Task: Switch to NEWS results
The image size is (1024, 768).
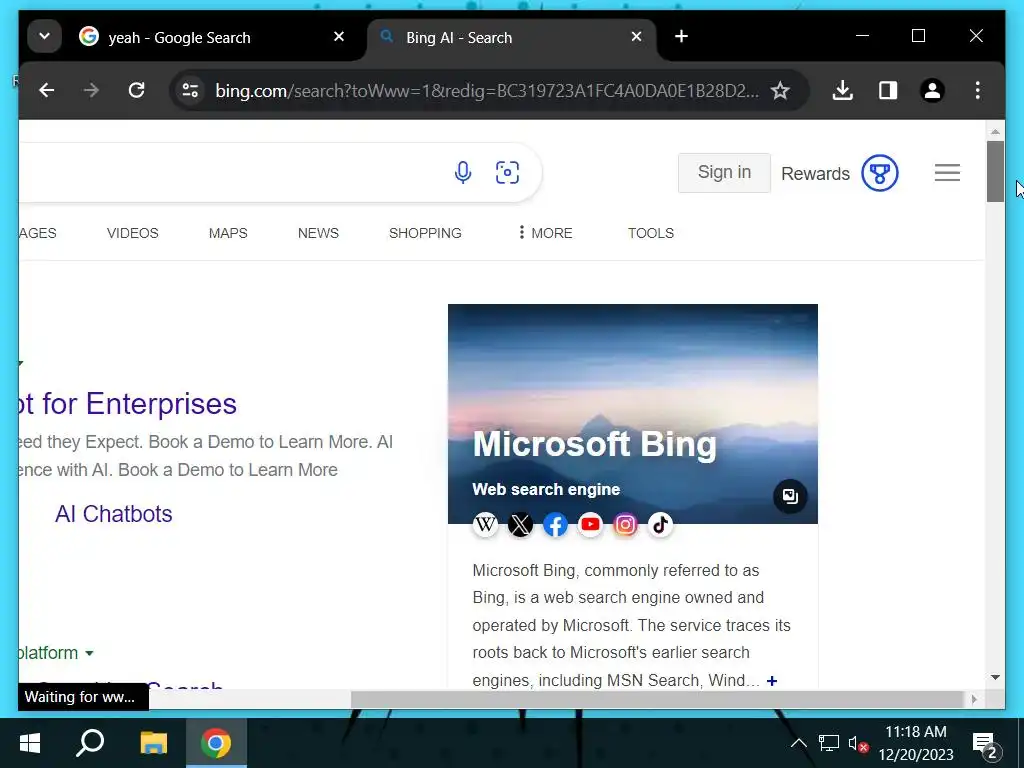Action: click(318, 232)
